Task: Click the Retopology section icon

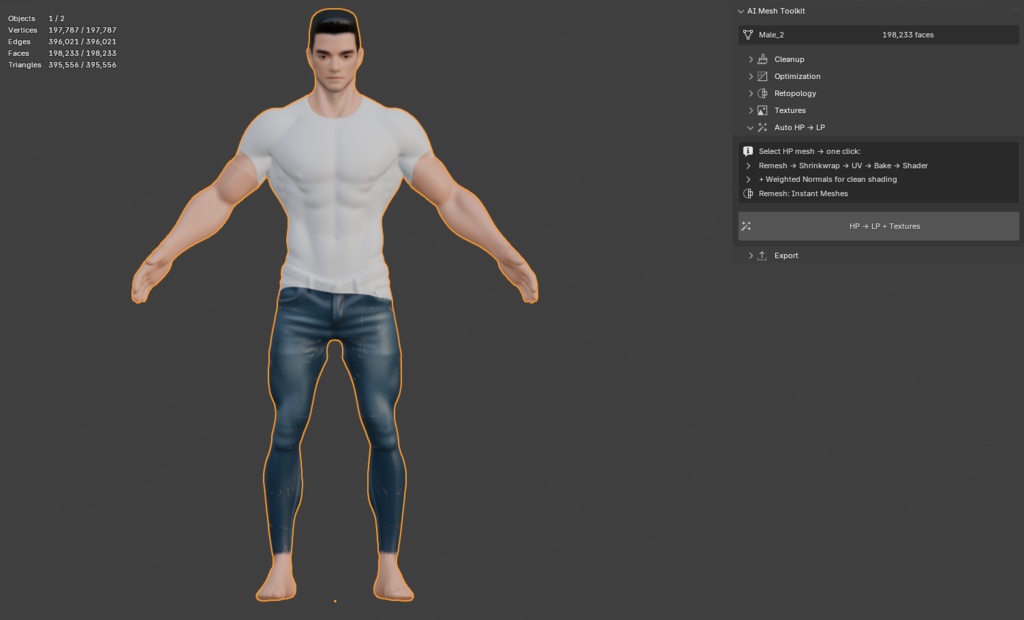Action: 762,93
